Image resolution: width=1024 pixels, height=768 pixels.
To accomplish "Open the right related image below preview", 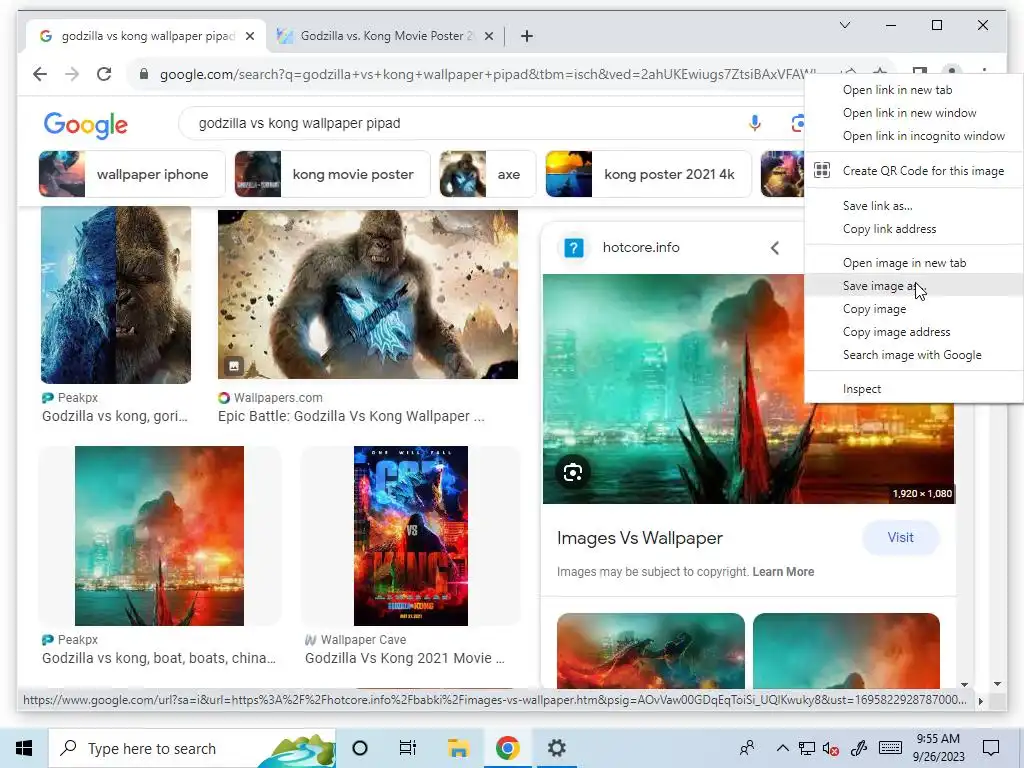I will click(846, 650).
